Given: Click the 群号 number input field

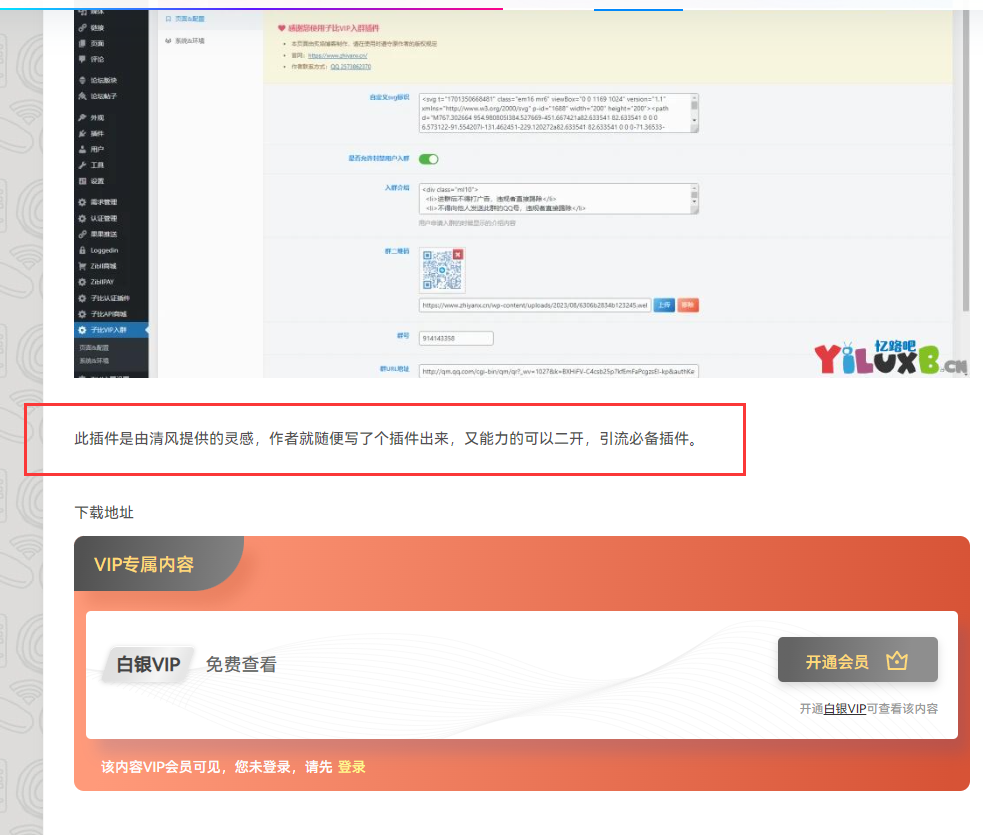Looking at the screenshot, I should click(456, 338).
